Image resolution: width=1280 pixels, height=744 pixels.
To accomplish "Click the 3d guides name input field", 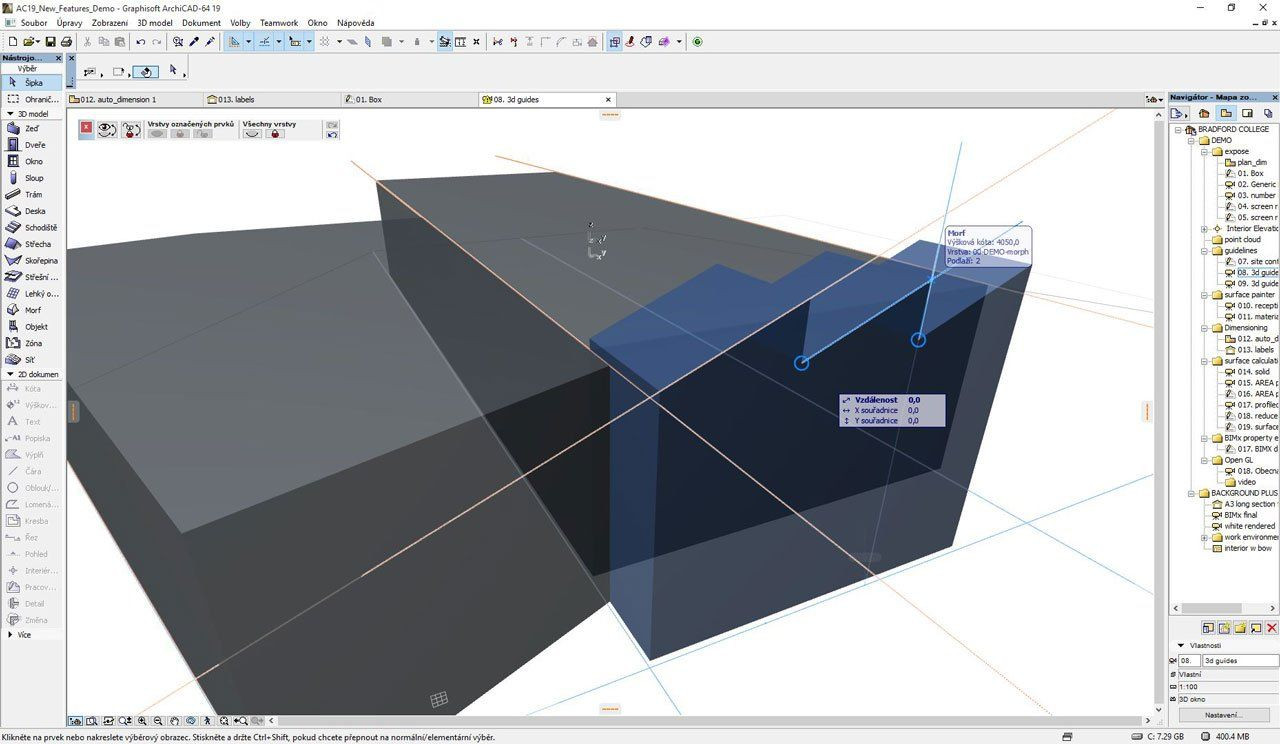I will pyautogui.click(x=1239, y=661).
